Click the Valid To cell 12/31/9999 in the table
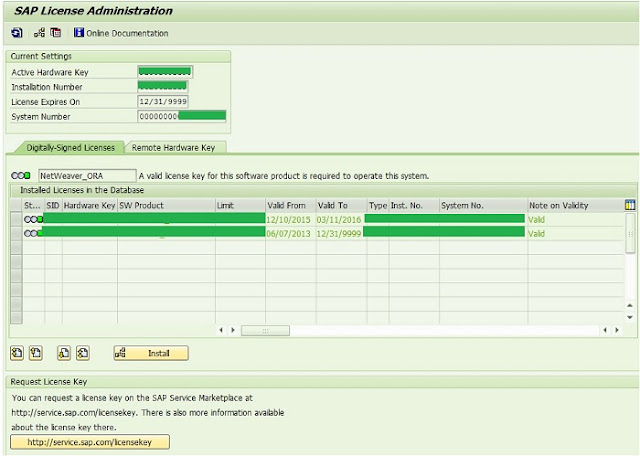The height and width of the screenshot is (456, 640). click(339, 234)
